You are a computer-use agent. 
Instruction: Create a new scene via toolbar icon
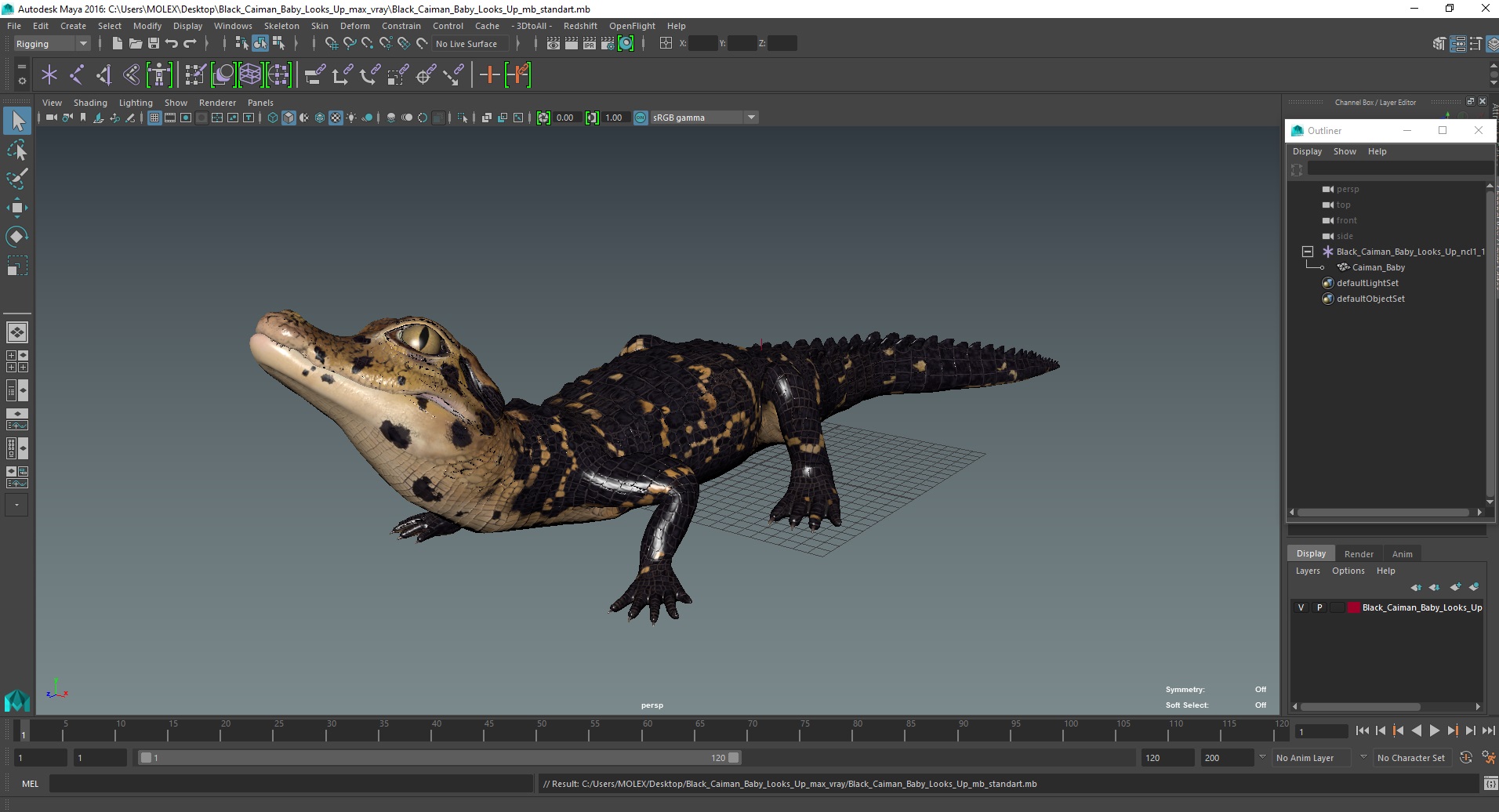point(117,44)
